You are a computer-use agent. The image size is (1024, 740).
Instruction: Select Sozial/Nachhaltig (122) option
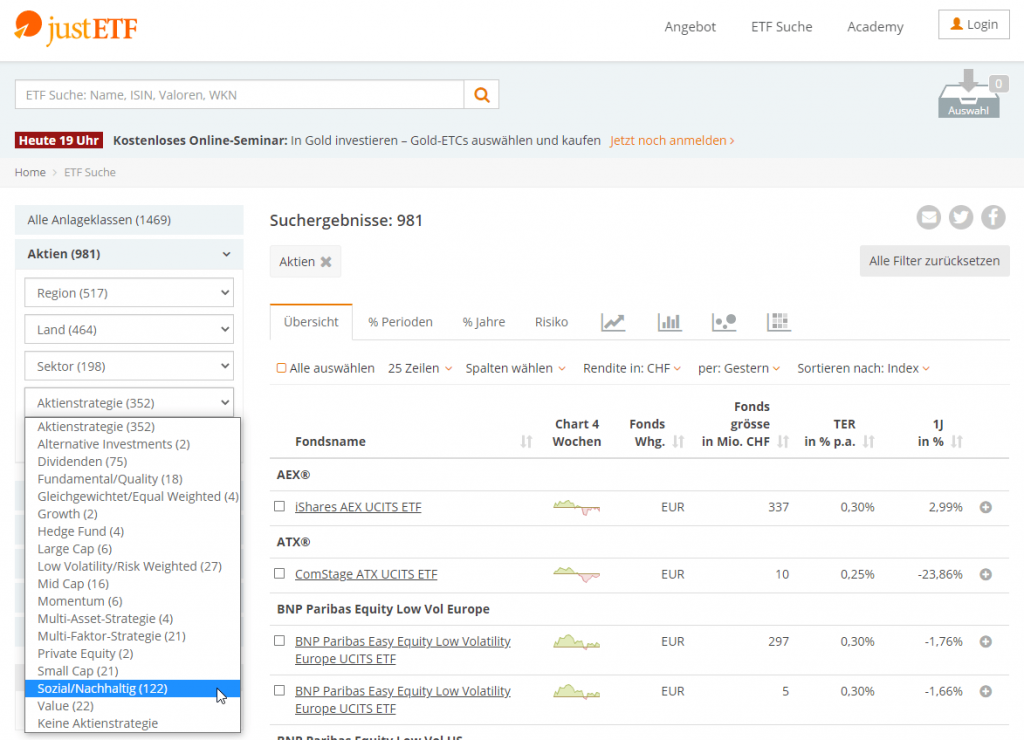[x=133, y=688]
